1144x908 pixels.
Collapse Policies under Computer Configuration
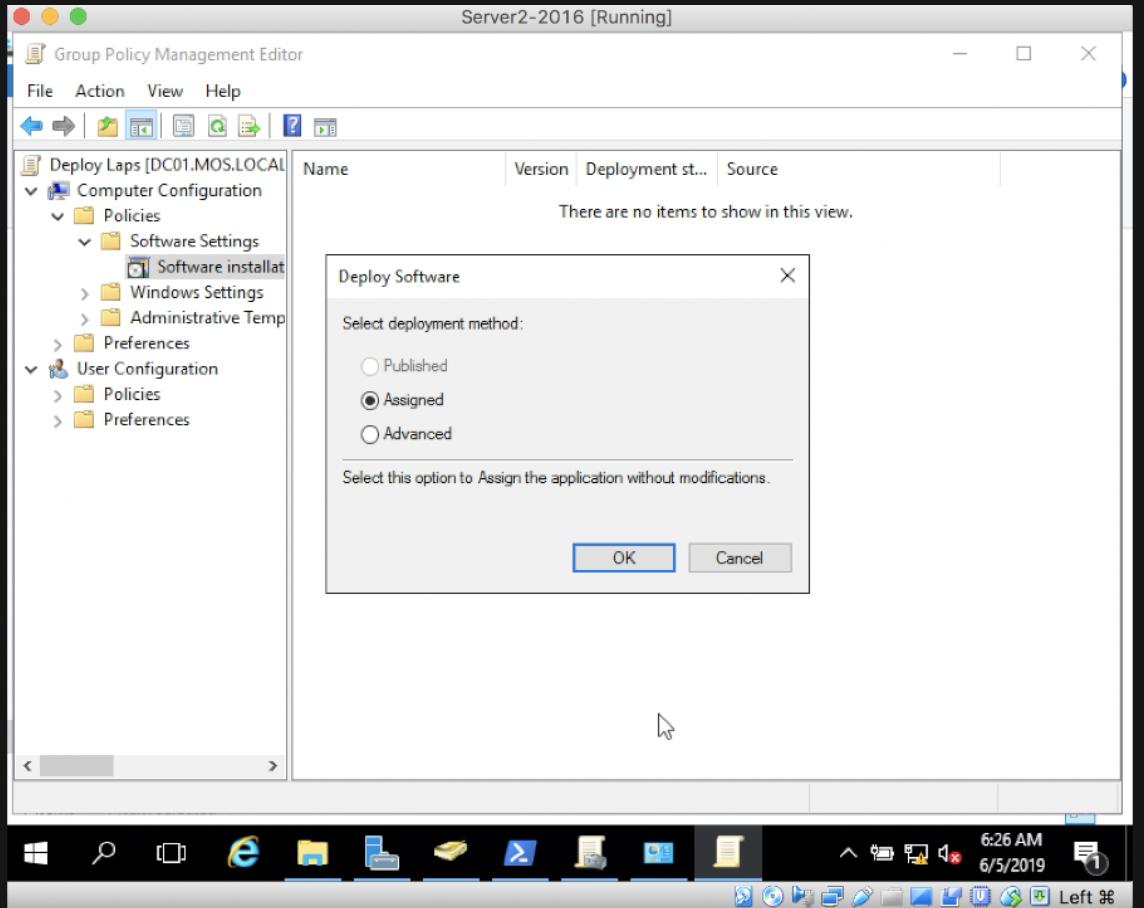pos(58,217)
